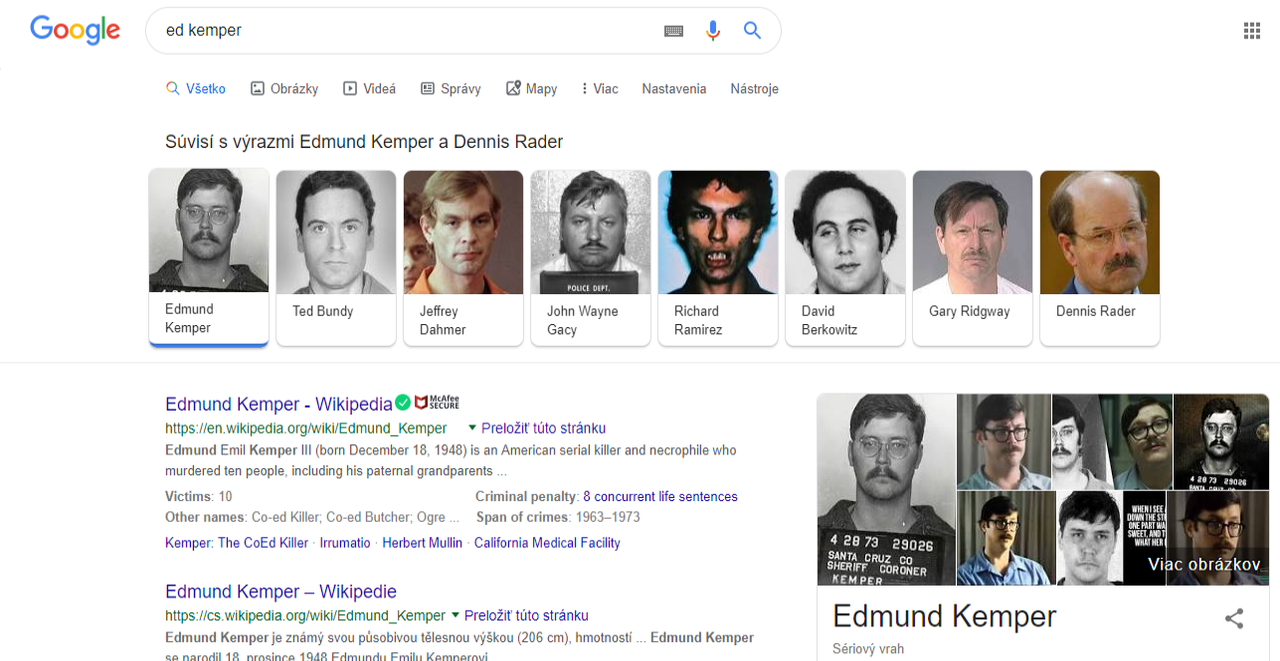Viewport: 1280px width, 661px height.
Task: Click the Edmund Kemper panel title
Action: pyautogui.click(x=945, y=615)
